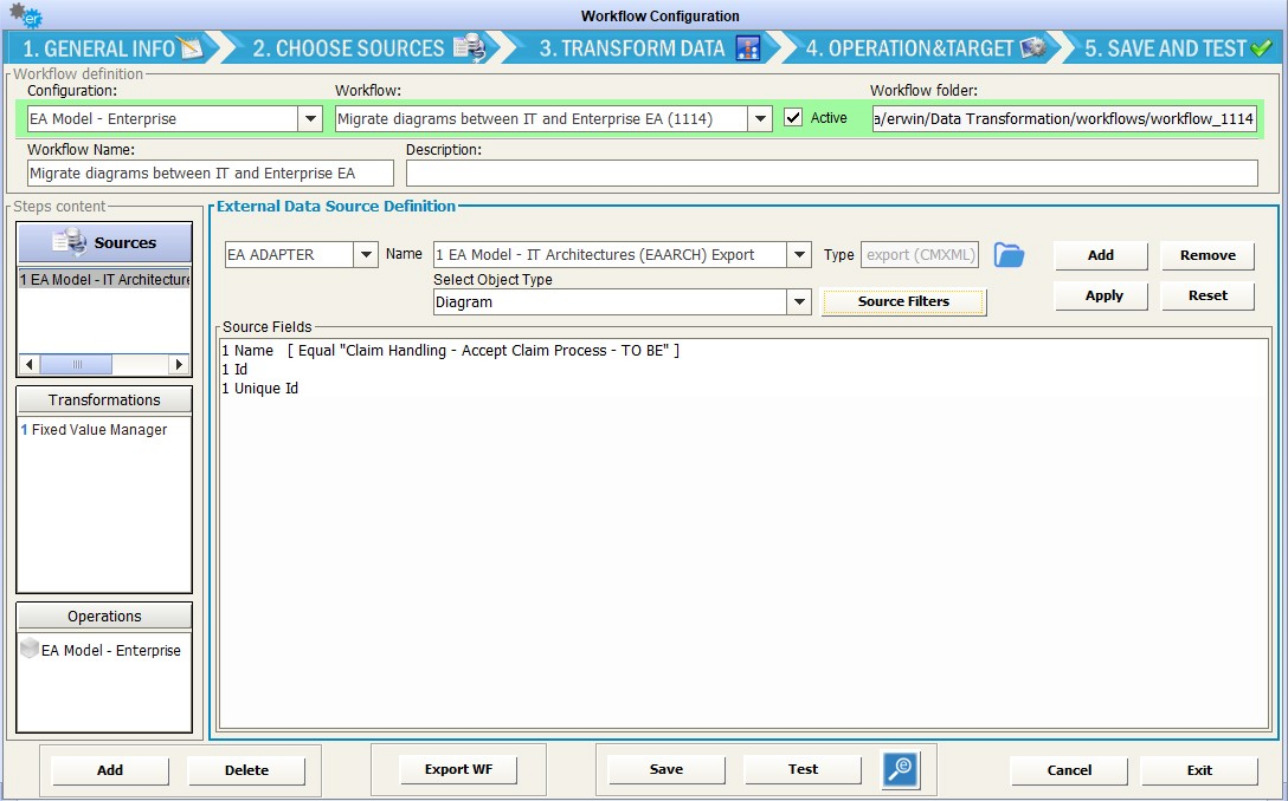Click the Workflow Name input field
The height and width of the screenshot is (801, 1288).
click(x=210, y=173)
